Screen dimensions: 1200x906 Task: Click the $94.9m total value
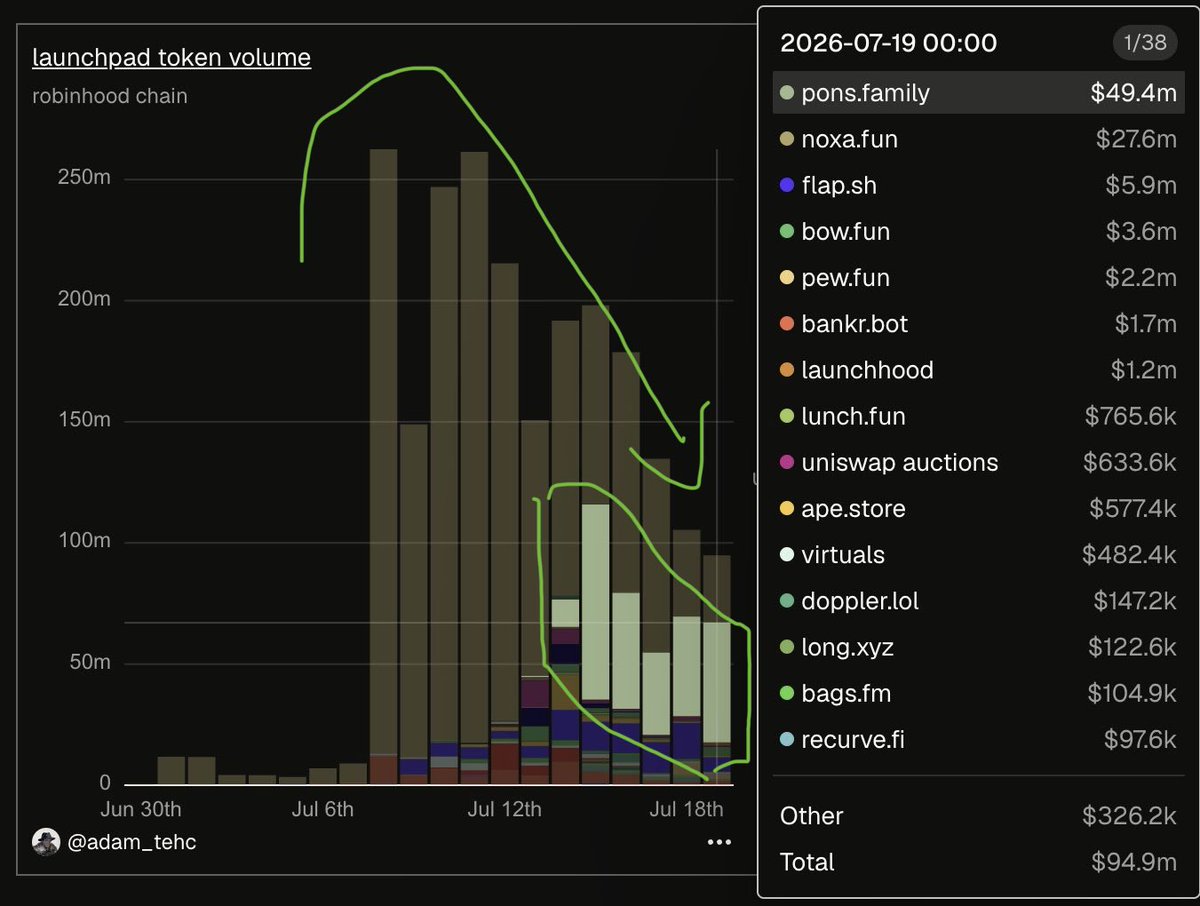(x=1134, y=862)
